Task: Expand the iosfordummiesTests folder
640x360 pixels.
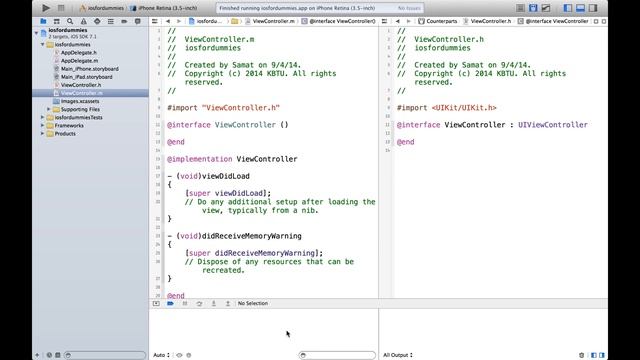Action: coord(42,118)
